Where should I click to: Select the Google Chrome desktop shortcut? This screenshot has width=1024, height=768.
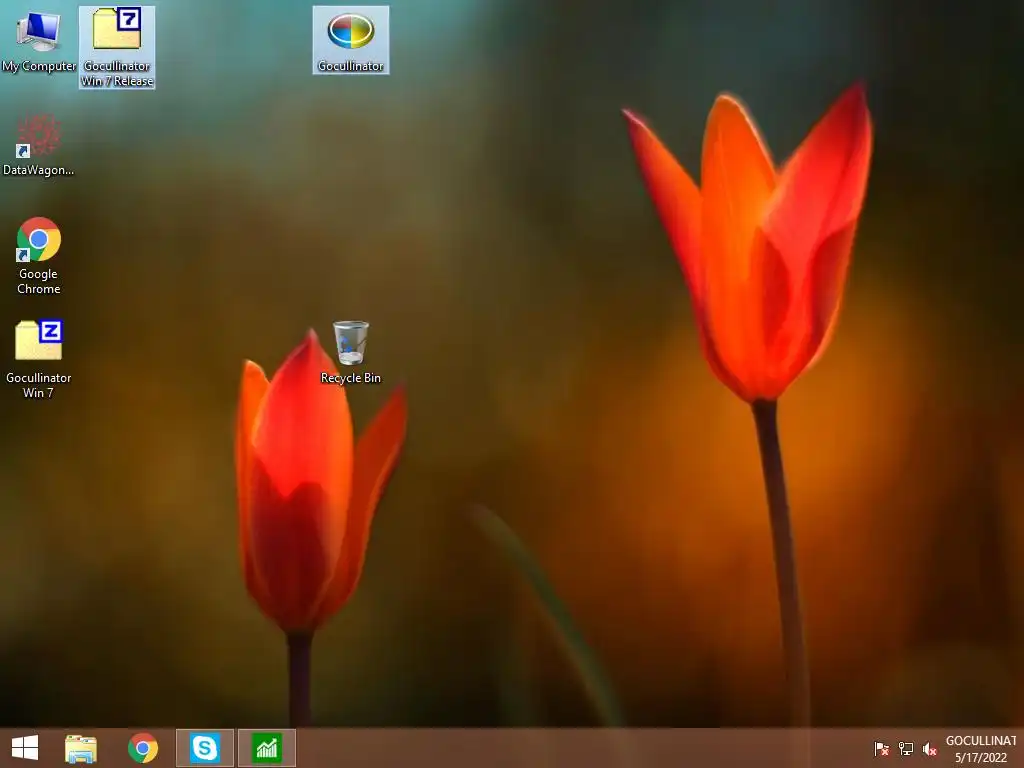click(39, 255)
